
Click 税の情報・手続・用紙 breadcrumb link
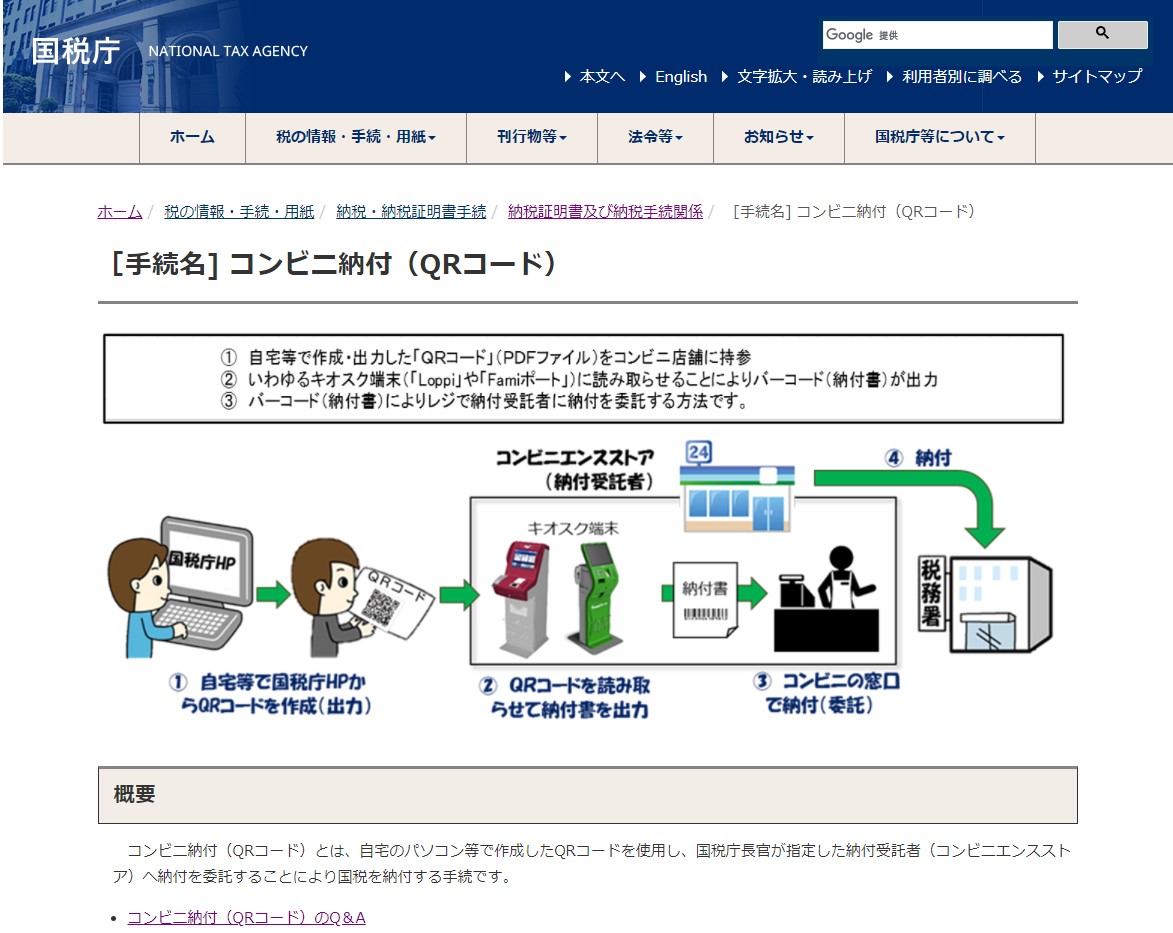[239, 212]
